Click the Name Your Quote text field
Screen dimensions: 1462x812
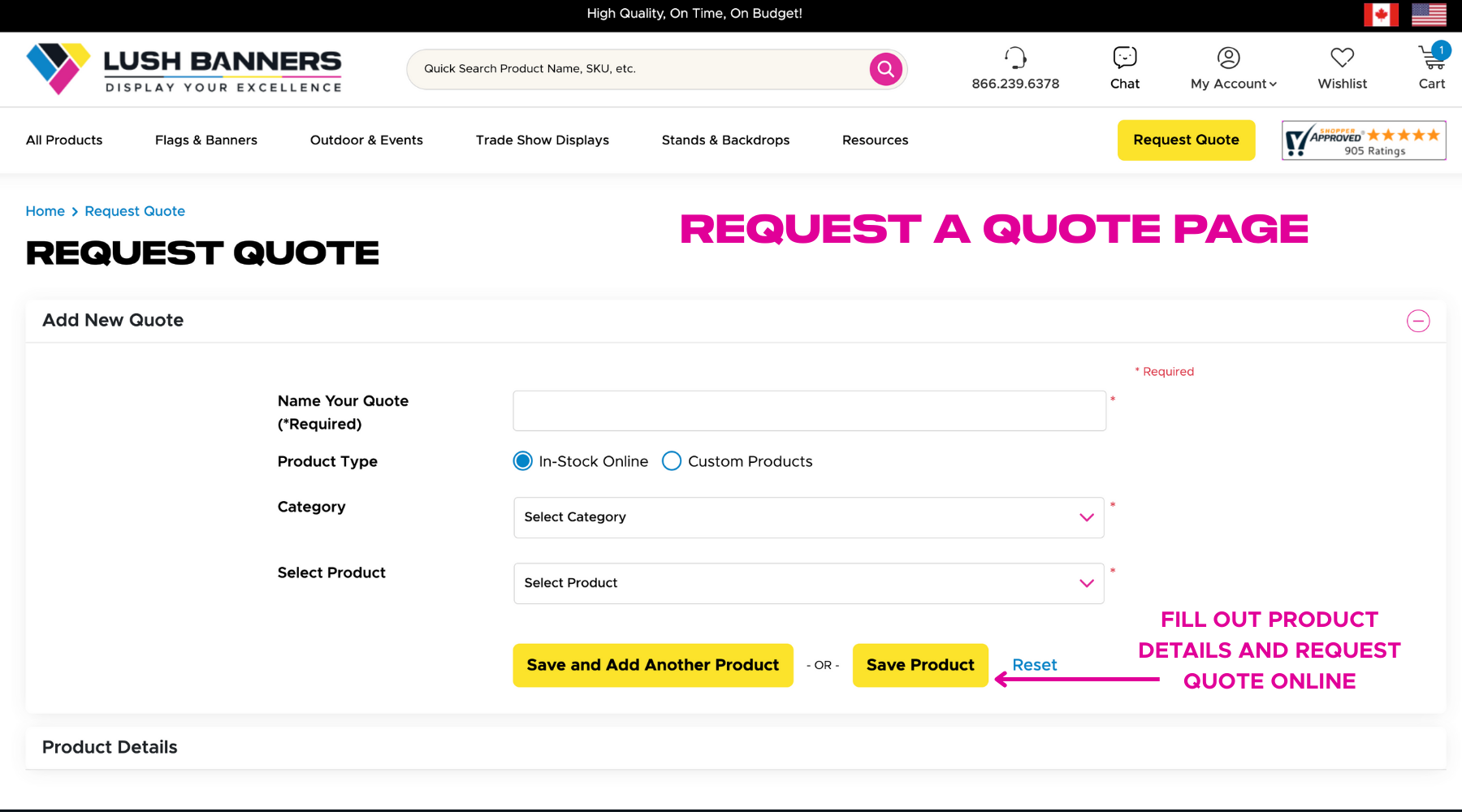pos(808,411)
